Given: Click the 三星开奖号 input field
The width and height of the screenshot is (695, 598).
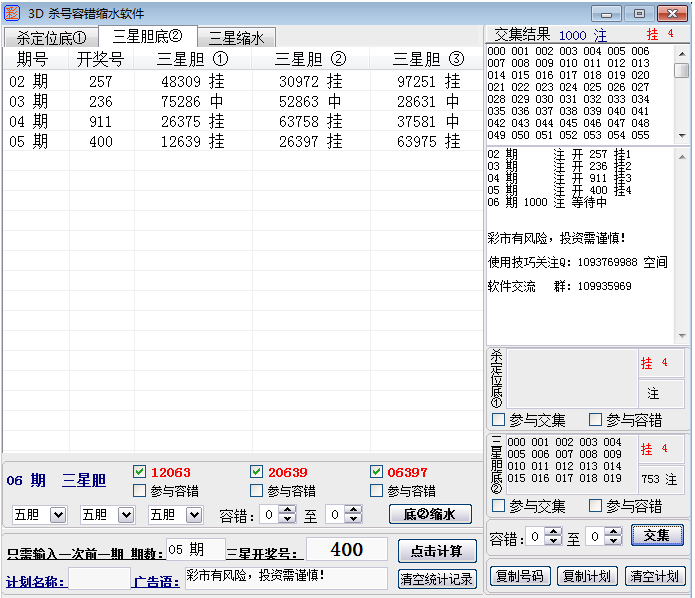Looking at the screenshot, I should 346,549.
